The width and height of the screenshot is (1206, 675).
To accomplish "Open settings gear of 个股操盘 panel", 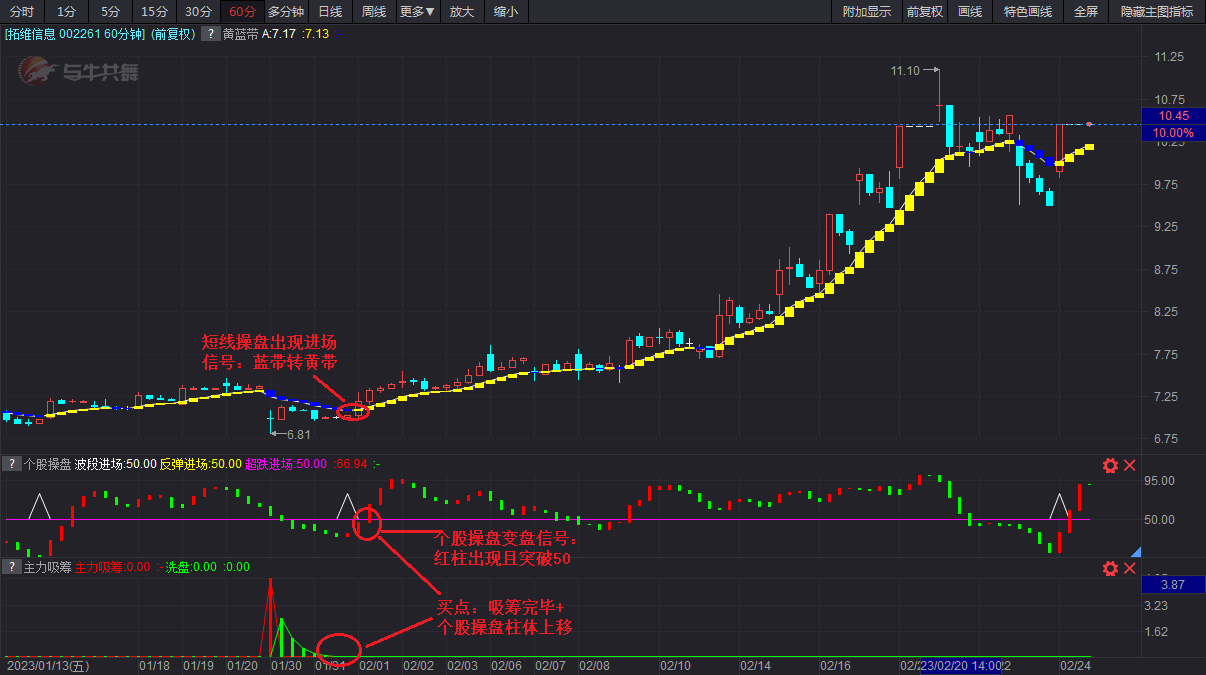I will [x=1110, y=465].
